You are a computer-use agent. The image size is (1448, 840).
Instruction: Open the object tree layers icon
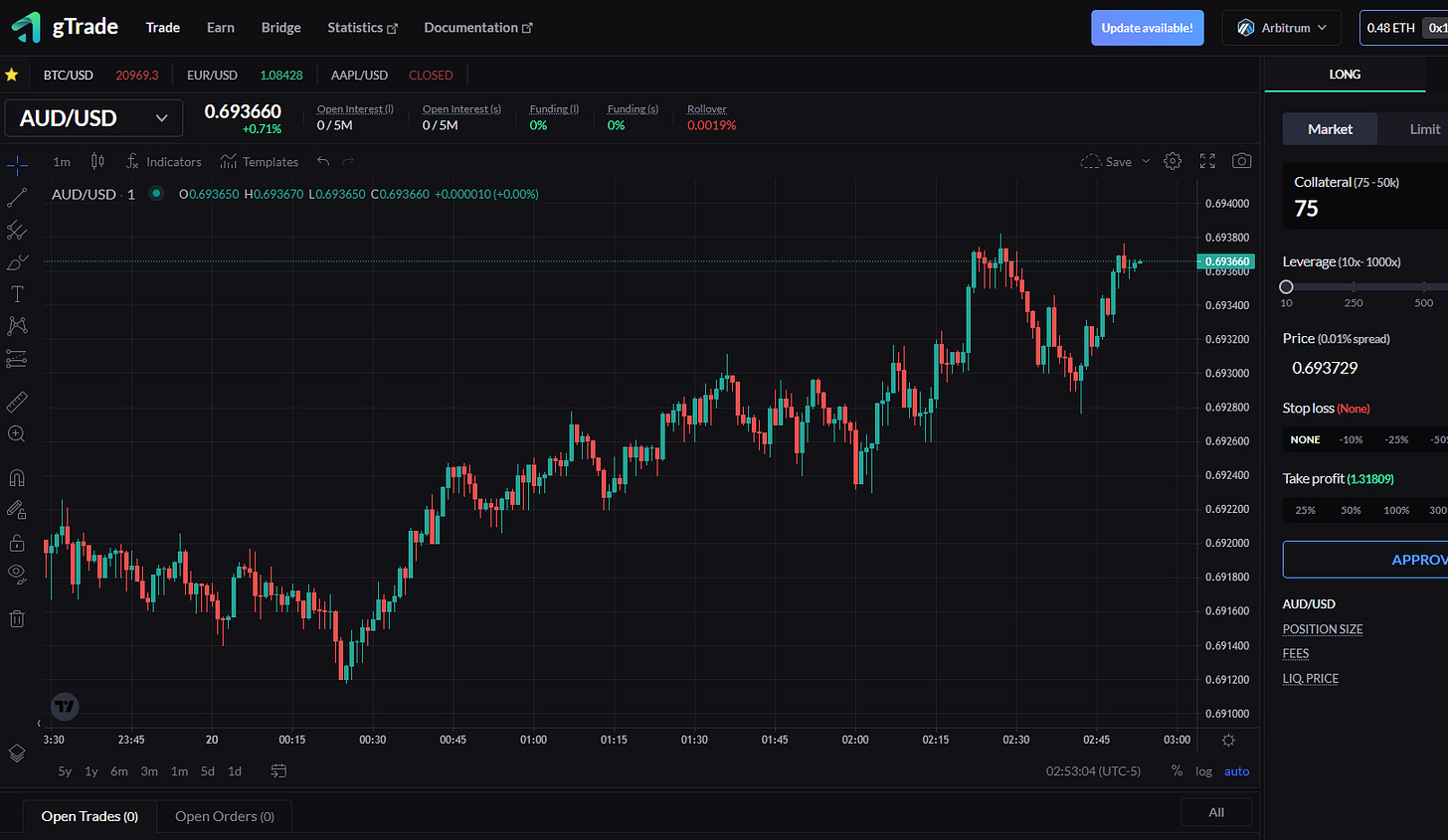pyautogui.click(x=17, y=753)
